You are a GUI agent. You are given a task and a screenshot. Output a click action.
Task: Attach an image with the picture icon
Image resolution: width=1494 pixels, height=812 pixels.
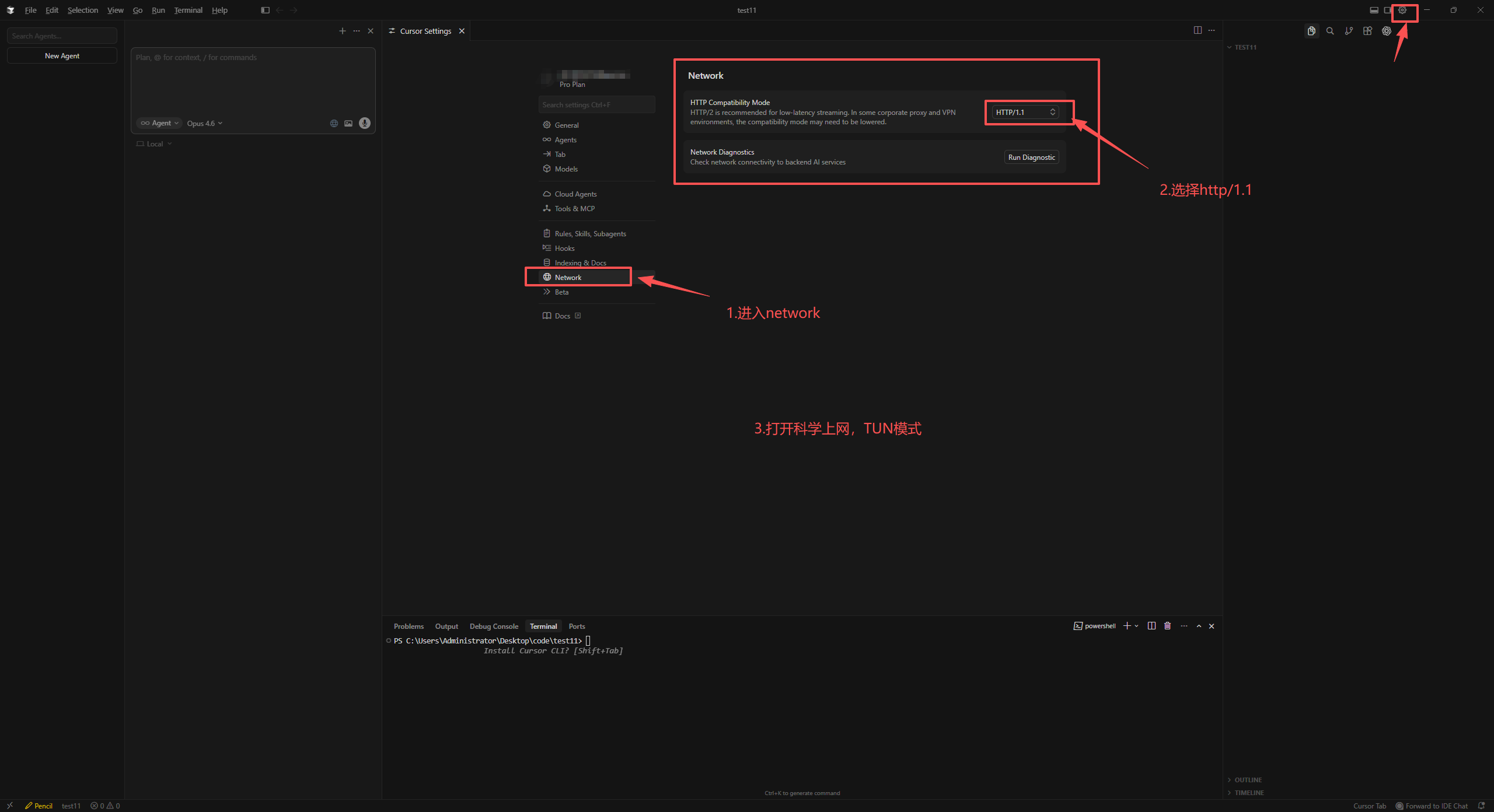click(348, 123)
